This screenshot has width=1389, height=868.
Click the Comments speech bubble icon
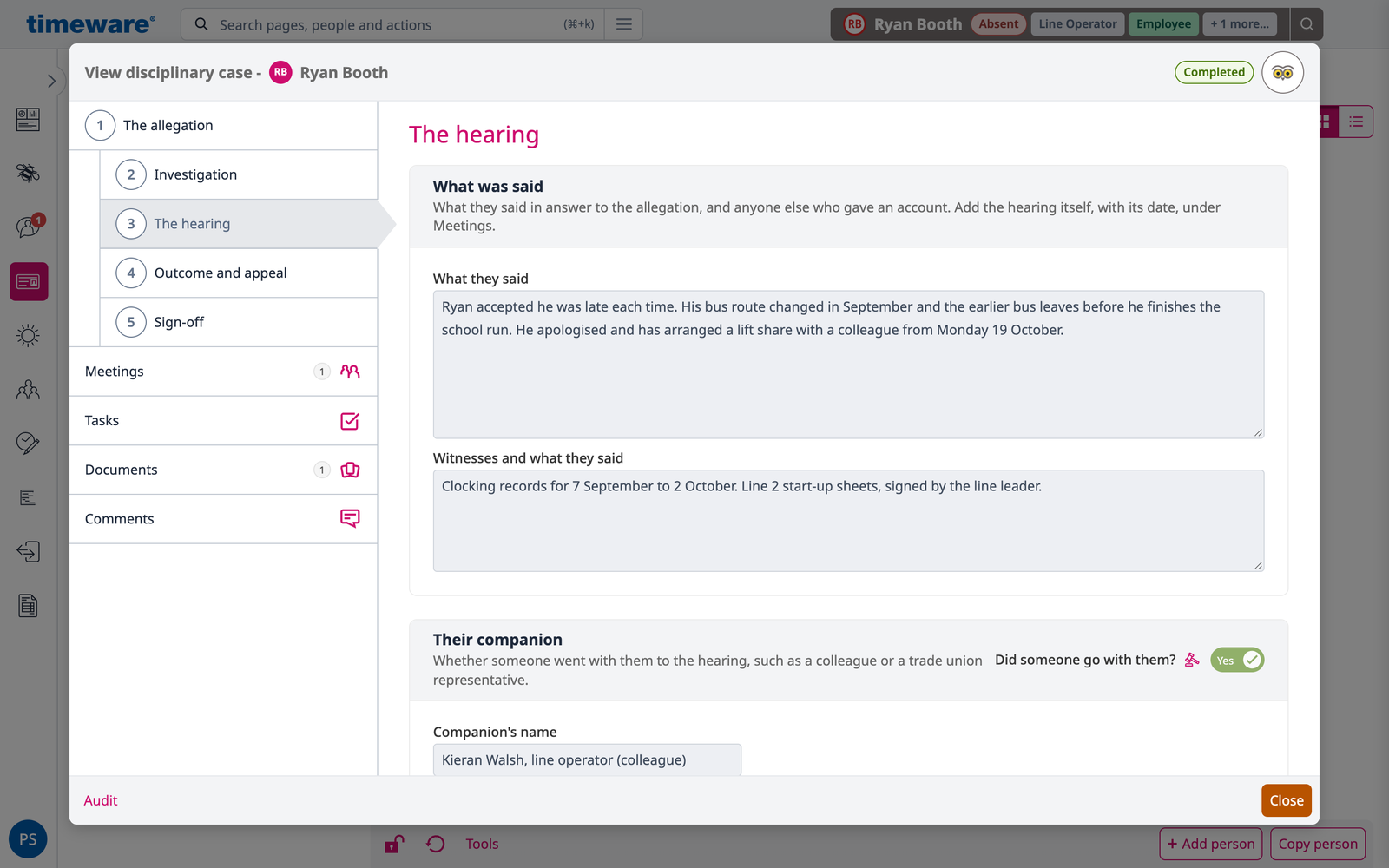click(x=350, y=518)
